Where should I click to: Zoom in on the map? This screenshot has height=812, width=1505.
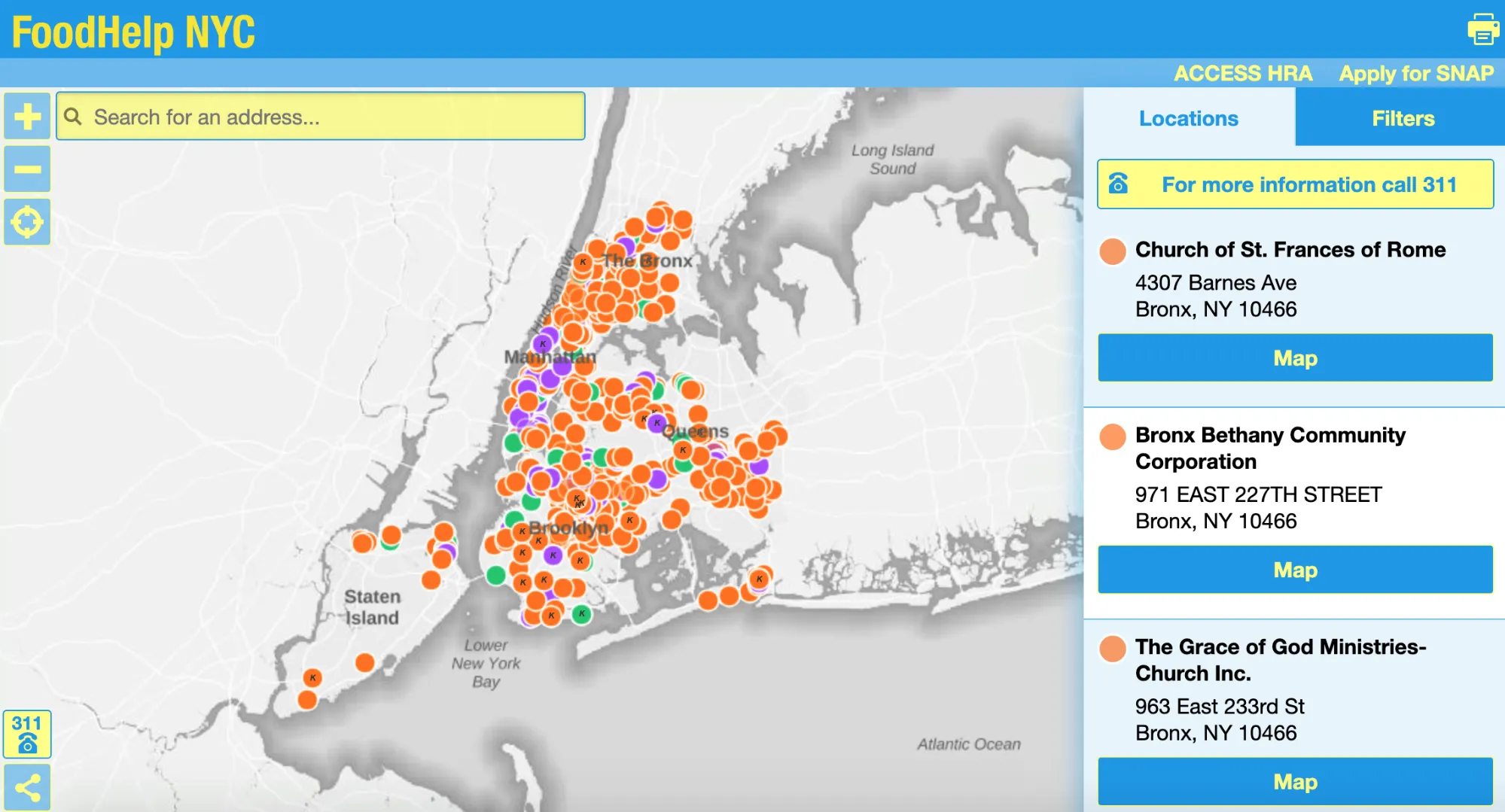coord(26,116)
